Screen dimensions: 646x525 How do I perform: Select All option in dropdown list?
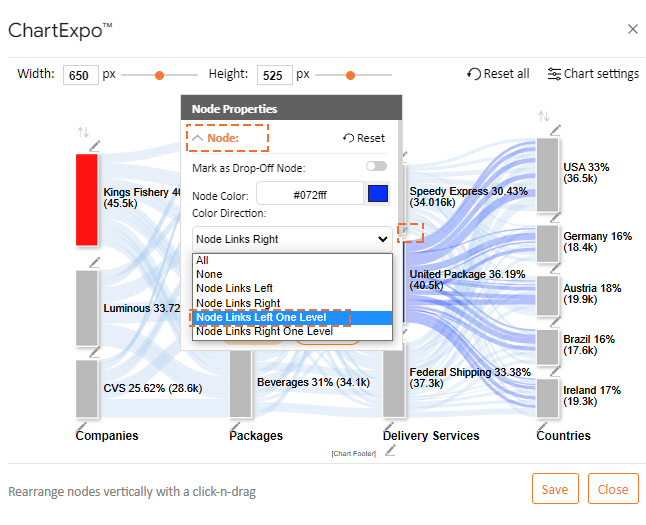292,260
